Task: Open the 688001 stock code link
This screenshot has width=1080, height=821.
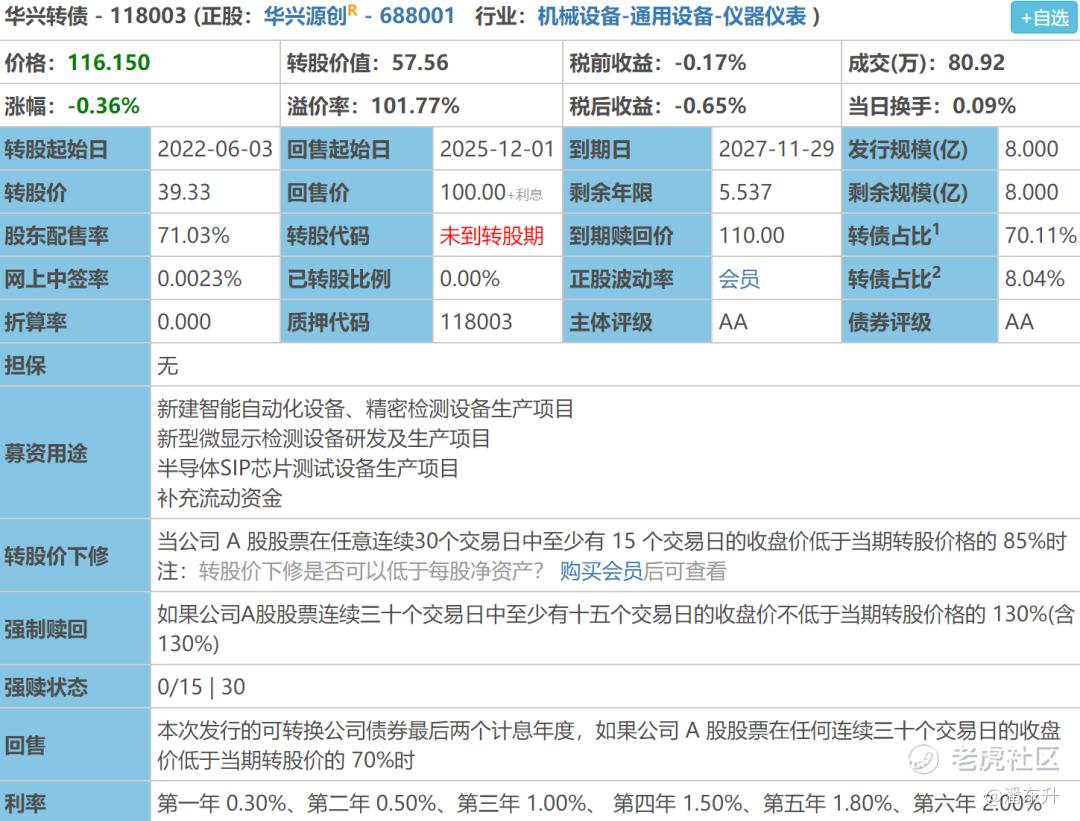Action: coord(417,16)
